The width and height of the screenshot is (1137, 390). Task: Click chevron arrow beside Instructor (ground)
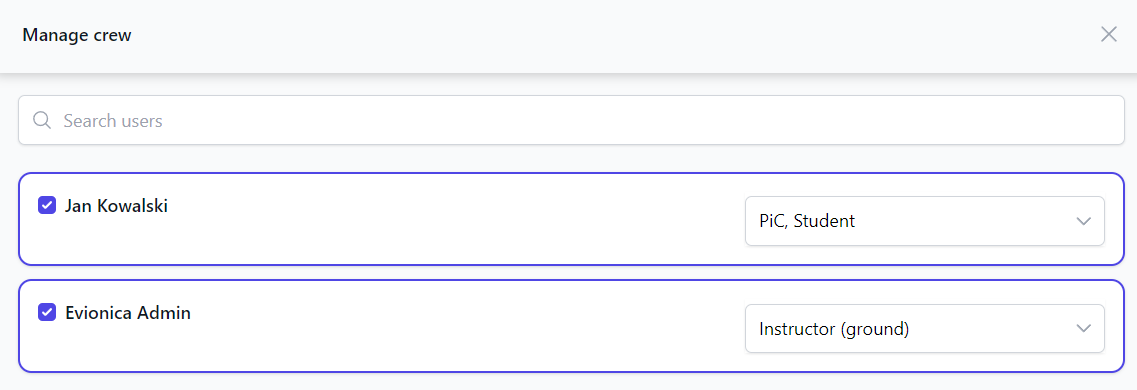1083,328
